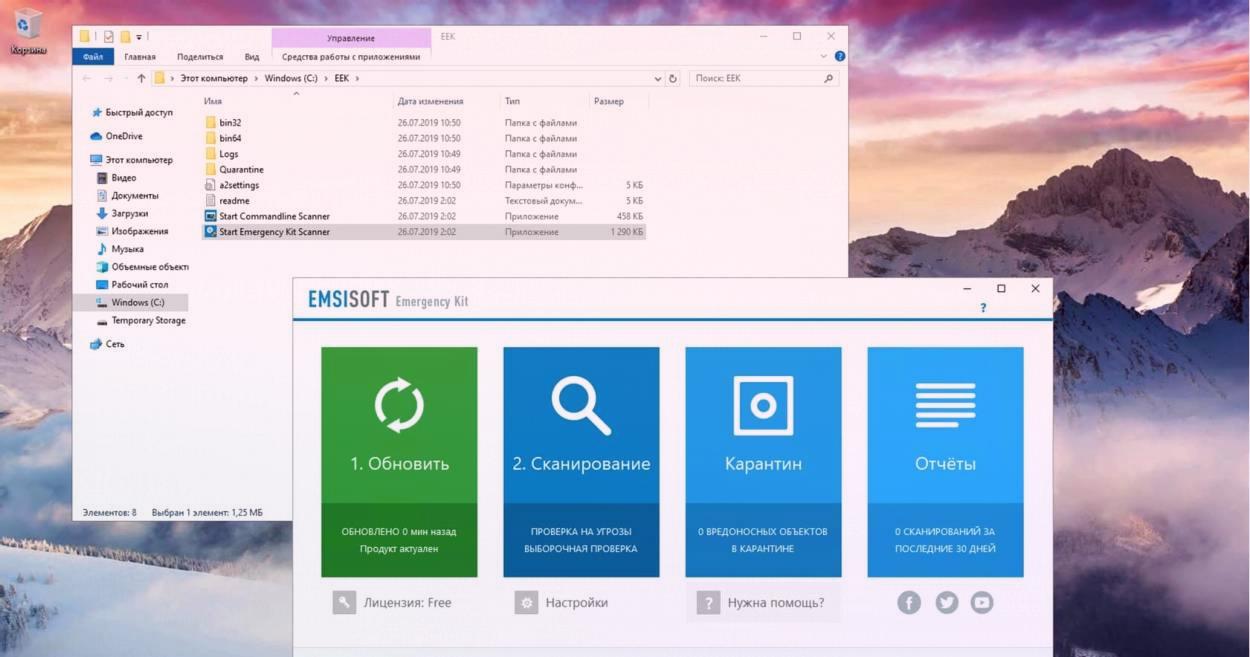Click Лицензия: Free link

click(x=407, y=603)
